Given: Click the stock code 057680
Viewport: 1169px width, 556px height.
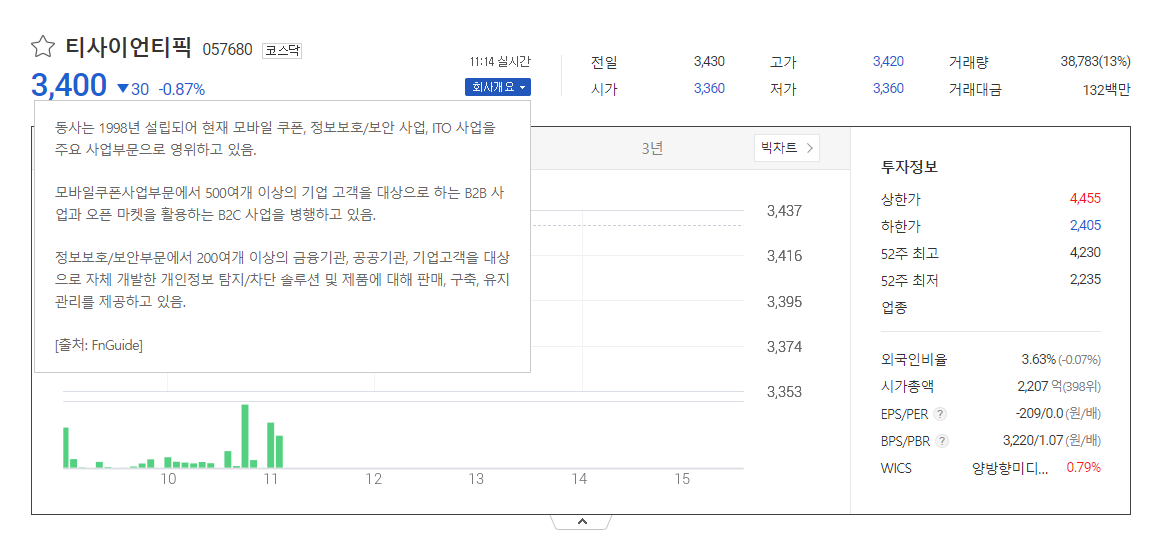Looking at the screenshot, I should [227, 51].
